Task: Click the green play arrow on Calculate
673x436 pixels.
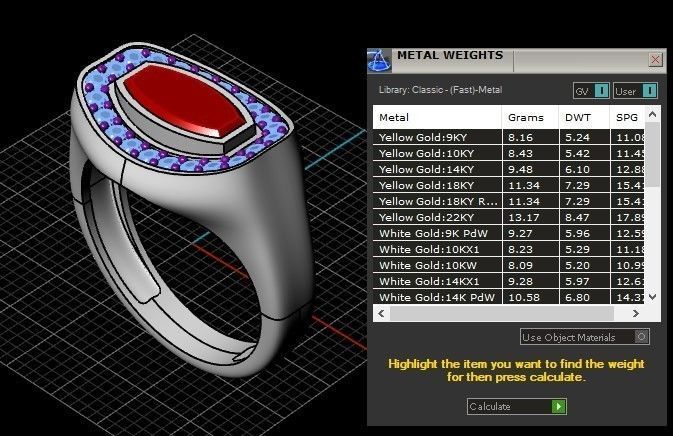Action: click(558, 406)
